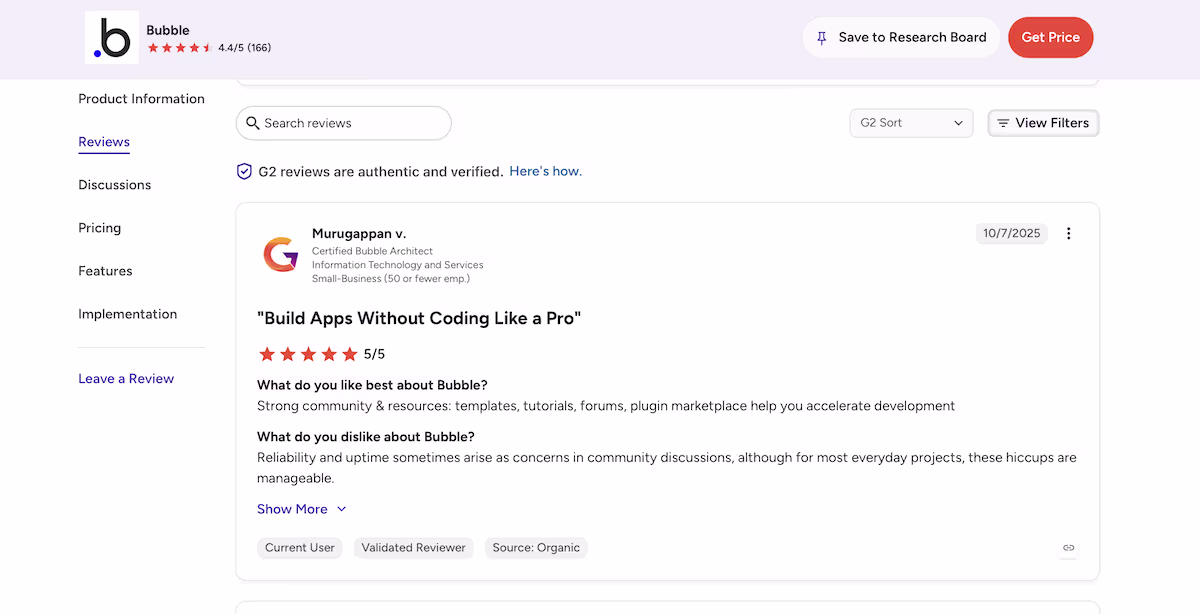Viewport: 1200px width, 614px height.
Task: Open the Discussions section
Action: [x=115, y=185]
